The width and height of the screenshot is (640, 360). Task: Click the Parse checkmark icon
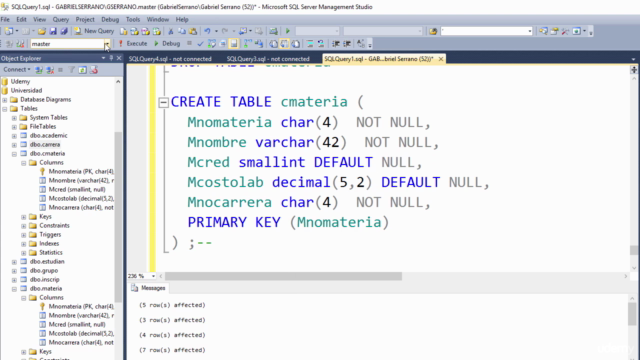200,44
